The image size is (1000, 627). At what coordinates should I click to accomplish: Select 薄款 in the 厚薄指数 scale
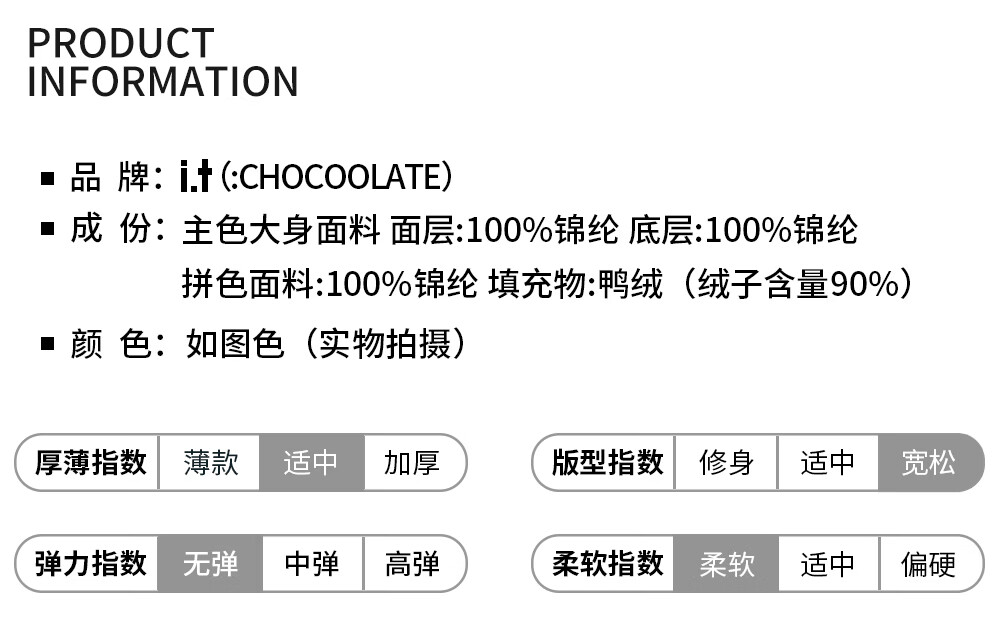210,463
